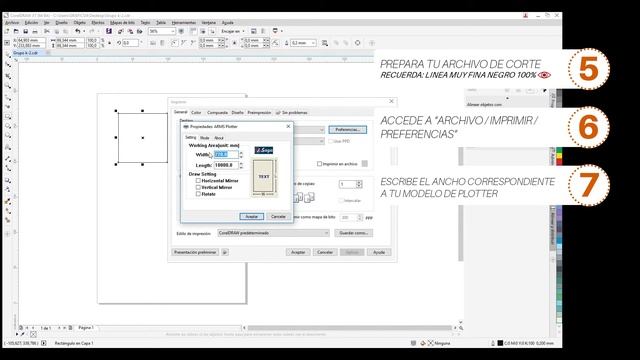Image resolution: width=640 pixels, height=360 pixels.
Task: Click the Width input field in plotter properties
Action: (x=226, y=155)
